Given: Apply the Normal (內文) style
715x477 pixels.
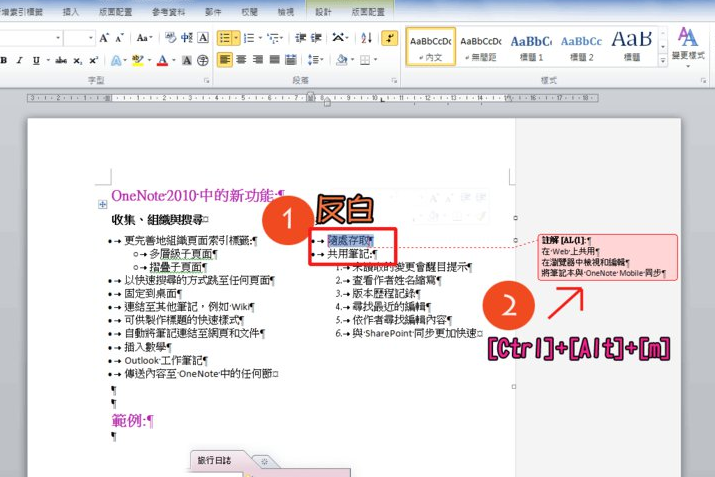Looking at the screenshot, I should [x=430, y=47].
